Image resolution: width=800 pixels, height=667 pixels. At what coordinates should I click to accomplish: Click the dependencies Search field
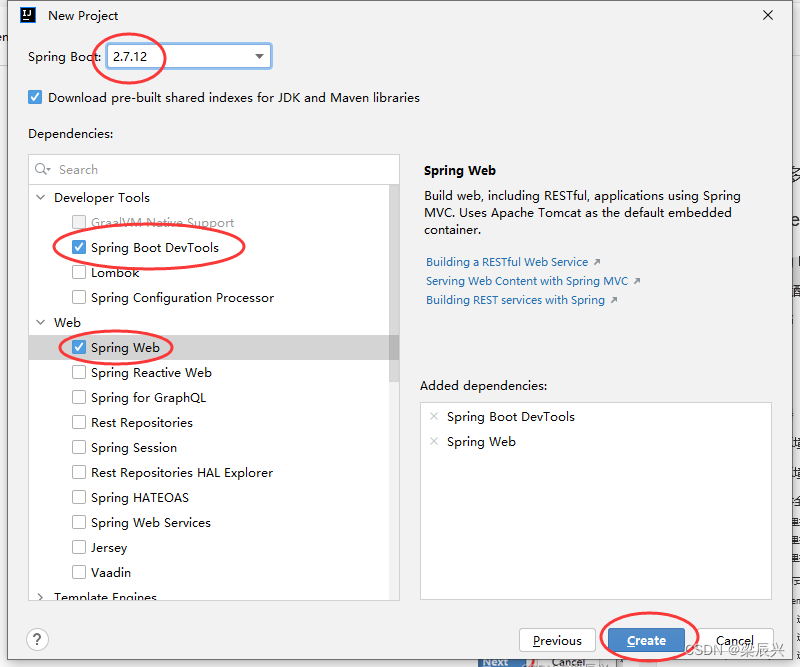[214, 169]
